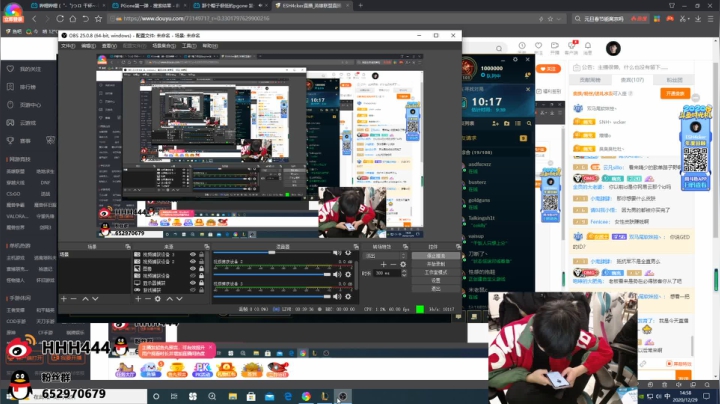Pop out the Scenes dock panel
The width and height of the screenshot is (720, 404).
(x=127, y=247)
